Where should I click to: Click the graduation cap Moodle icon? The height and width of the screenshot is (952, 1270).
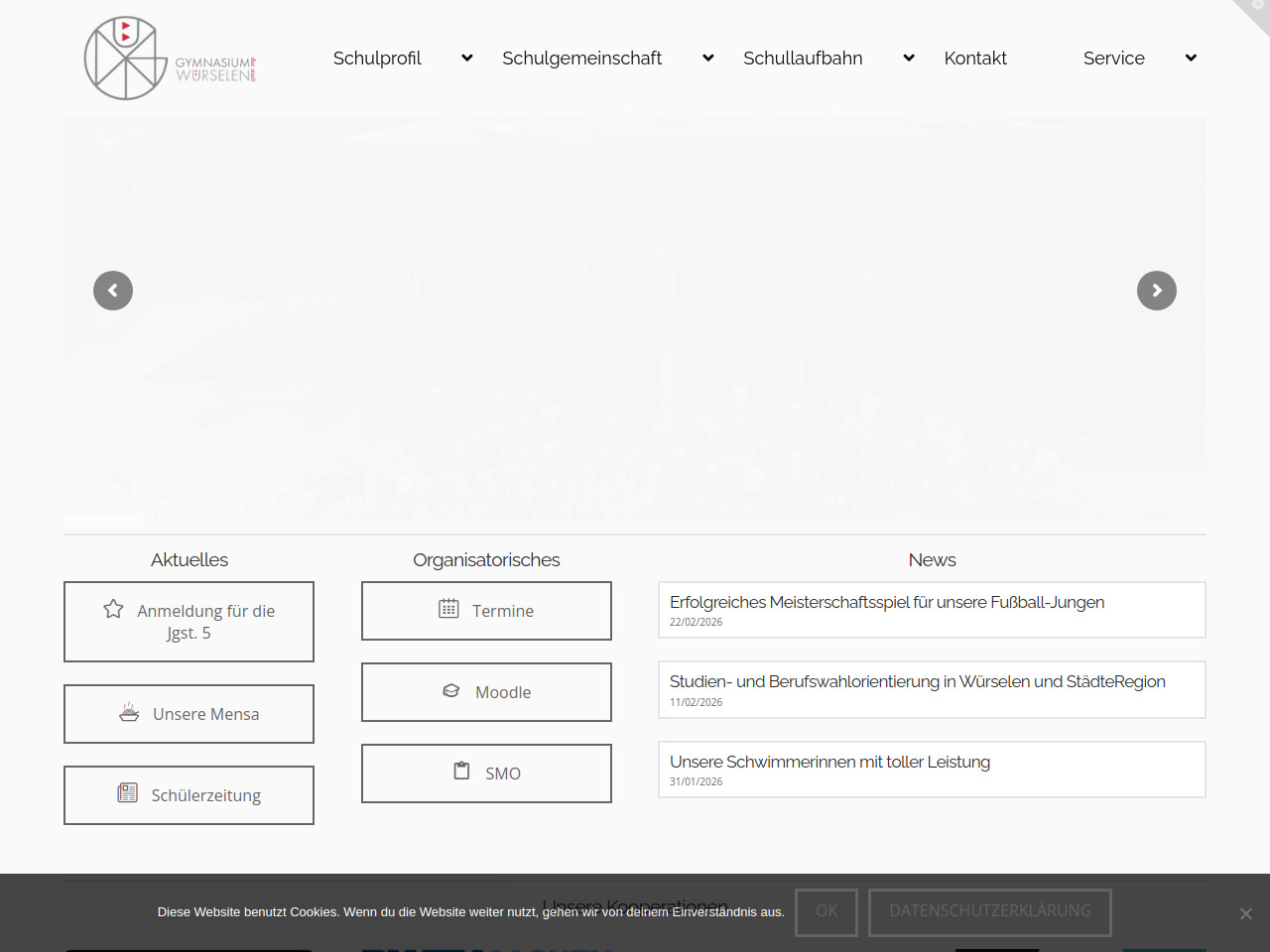point(451,690)
